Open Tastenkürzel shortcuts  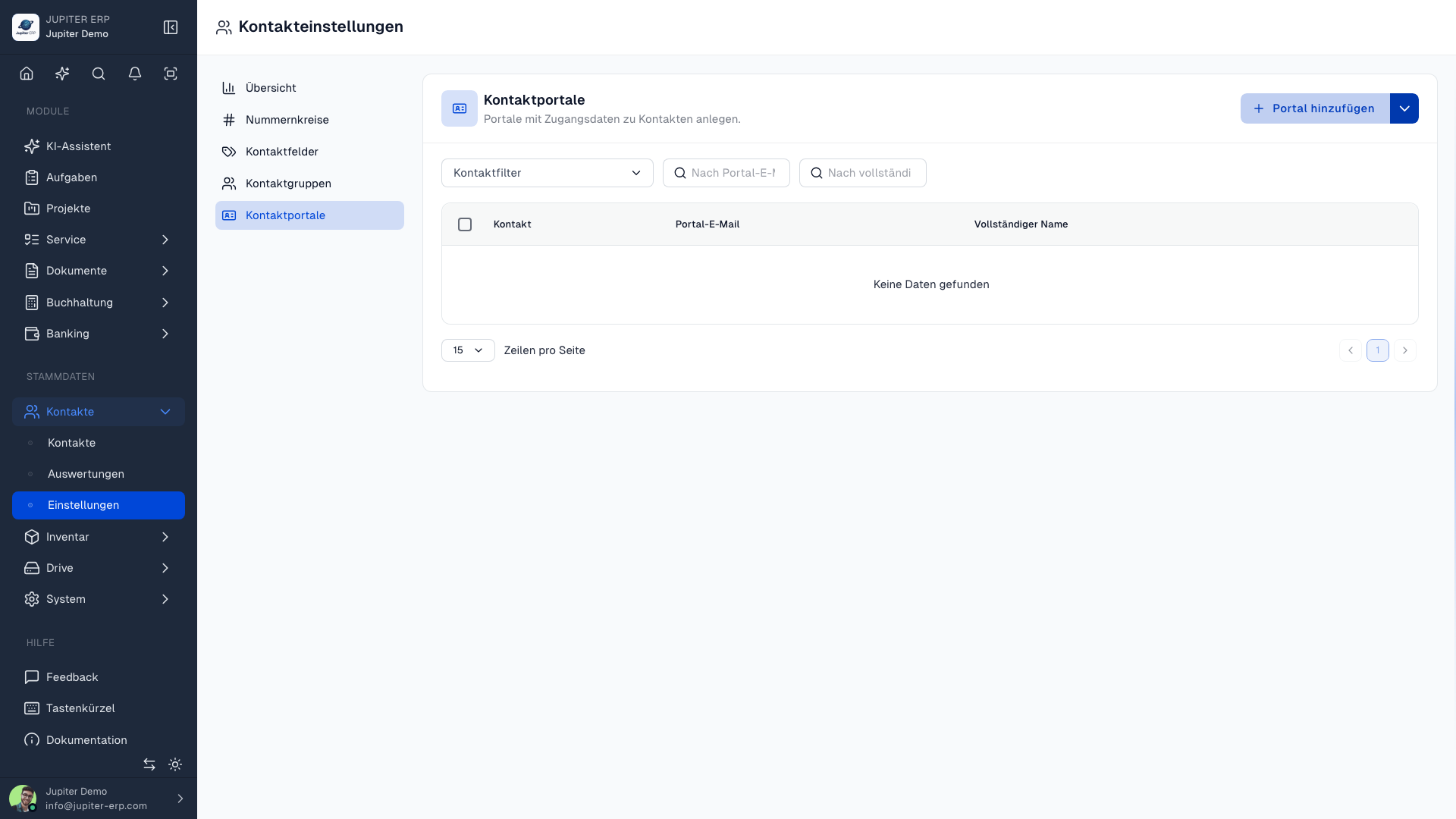[x=99, y=708]
